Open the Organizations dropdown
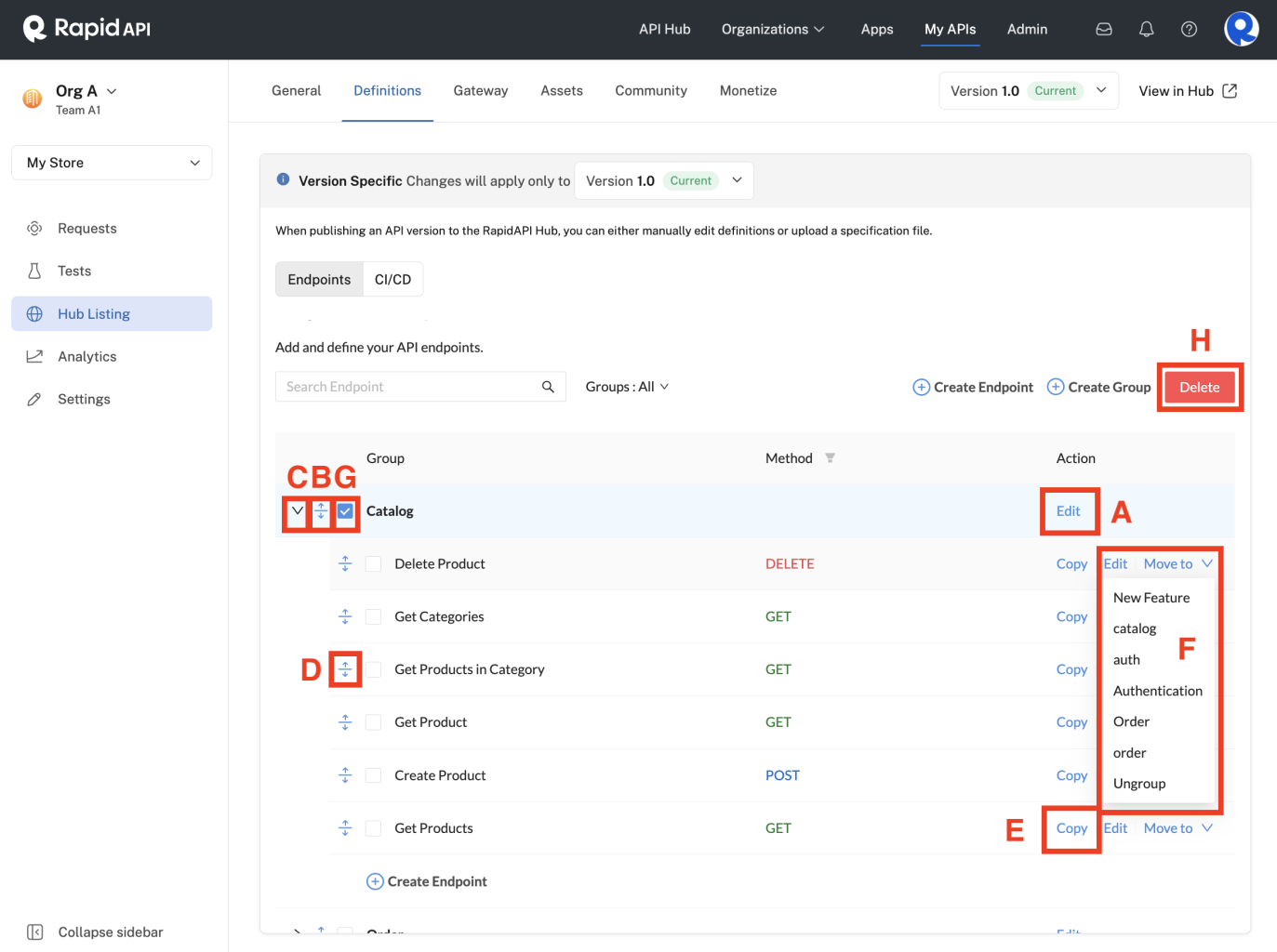The image size is (1277, 952). point(773,30)
